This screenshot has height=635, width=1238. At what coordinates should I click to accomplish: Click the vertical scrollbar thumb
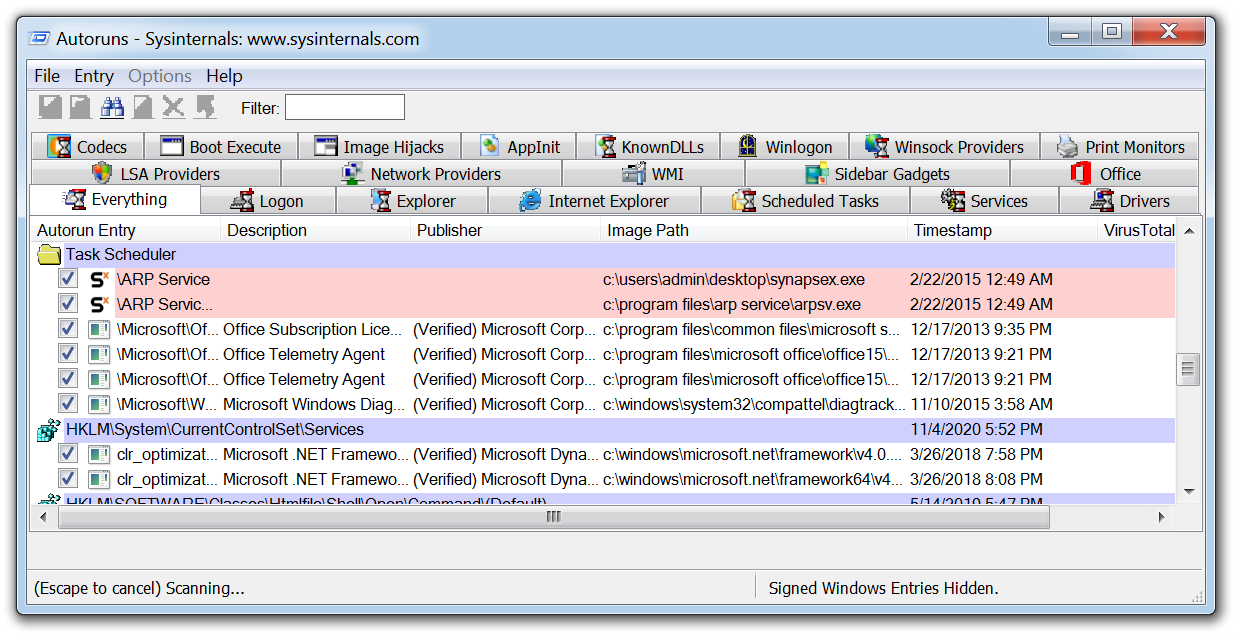(1189, 369)
